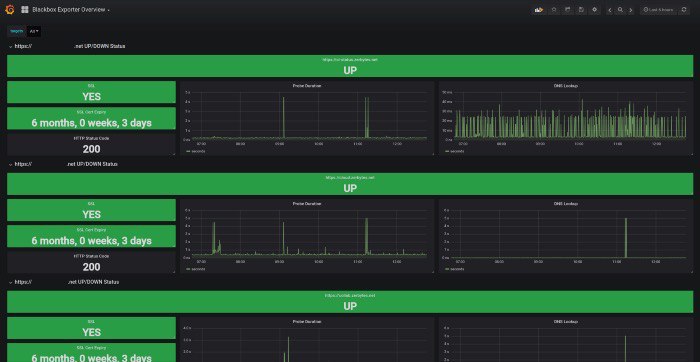Open the cloud site UP panel title
Image resolution: width=700 pixels, height=362 pixels.
click(x=350, y=177)
